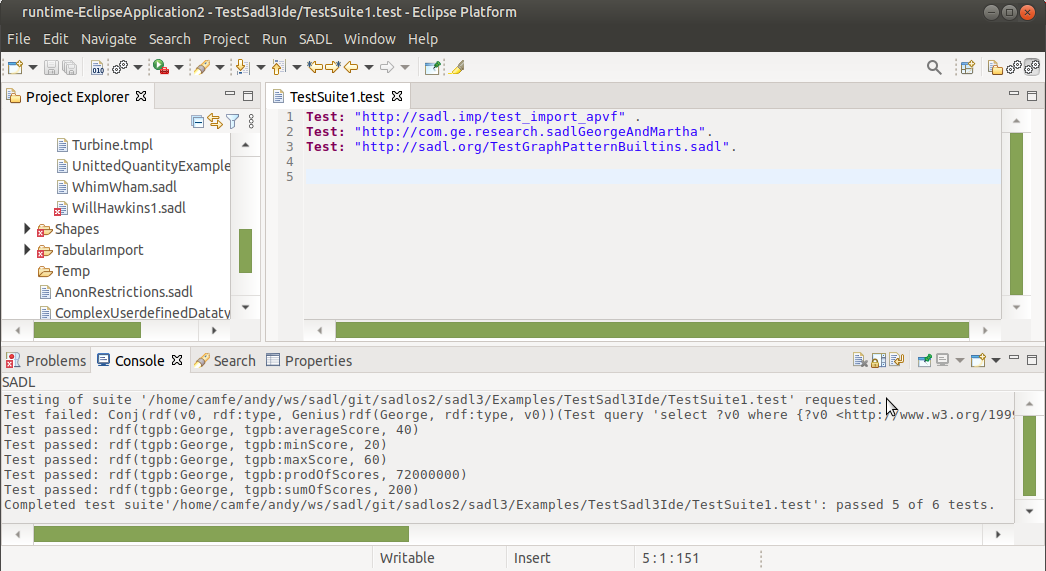Expand the TabularImport folder
The height and width of the screenshot is (571, 1046).
point(27,249)
